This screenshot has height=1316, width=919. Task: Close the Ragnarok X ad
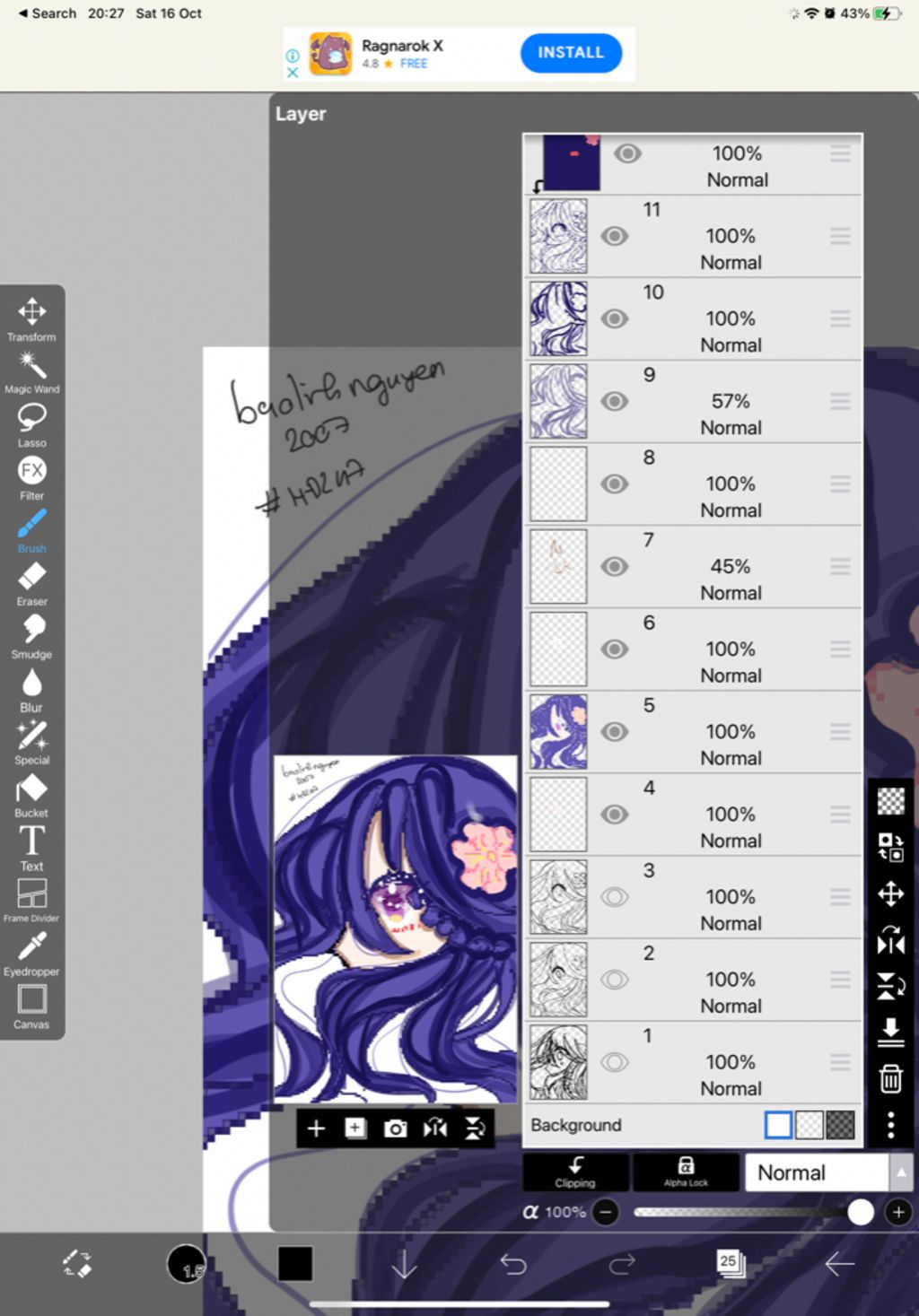click(292, 72)
